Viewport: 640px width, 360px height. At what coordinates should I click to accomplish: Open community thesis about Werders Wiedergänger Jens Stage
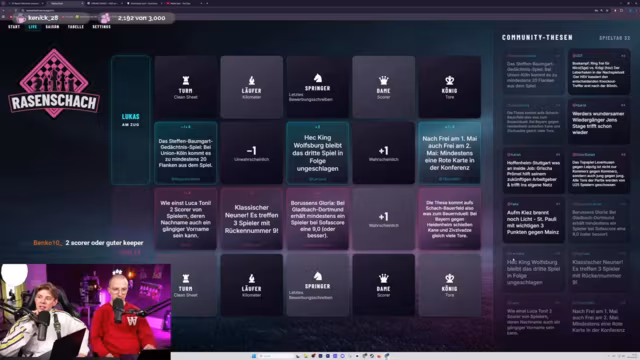(599, 121)
